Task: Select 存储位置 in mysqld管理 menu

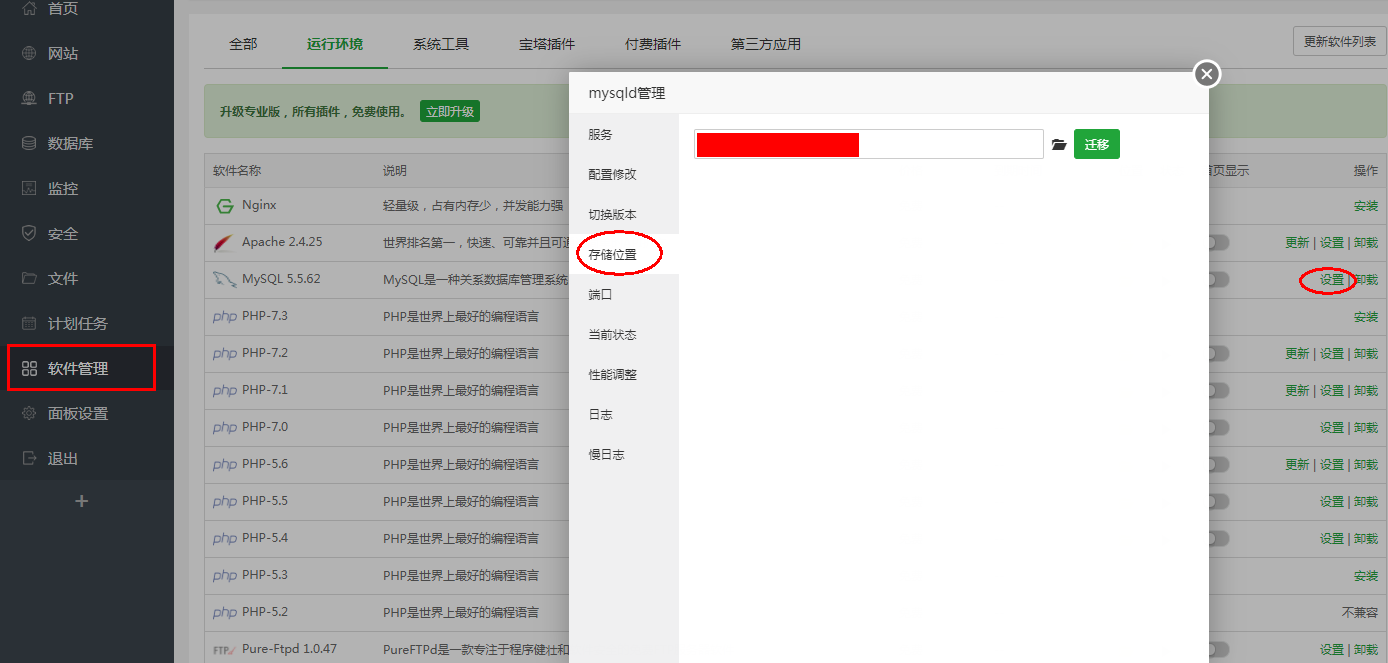Action: [624, 255]
